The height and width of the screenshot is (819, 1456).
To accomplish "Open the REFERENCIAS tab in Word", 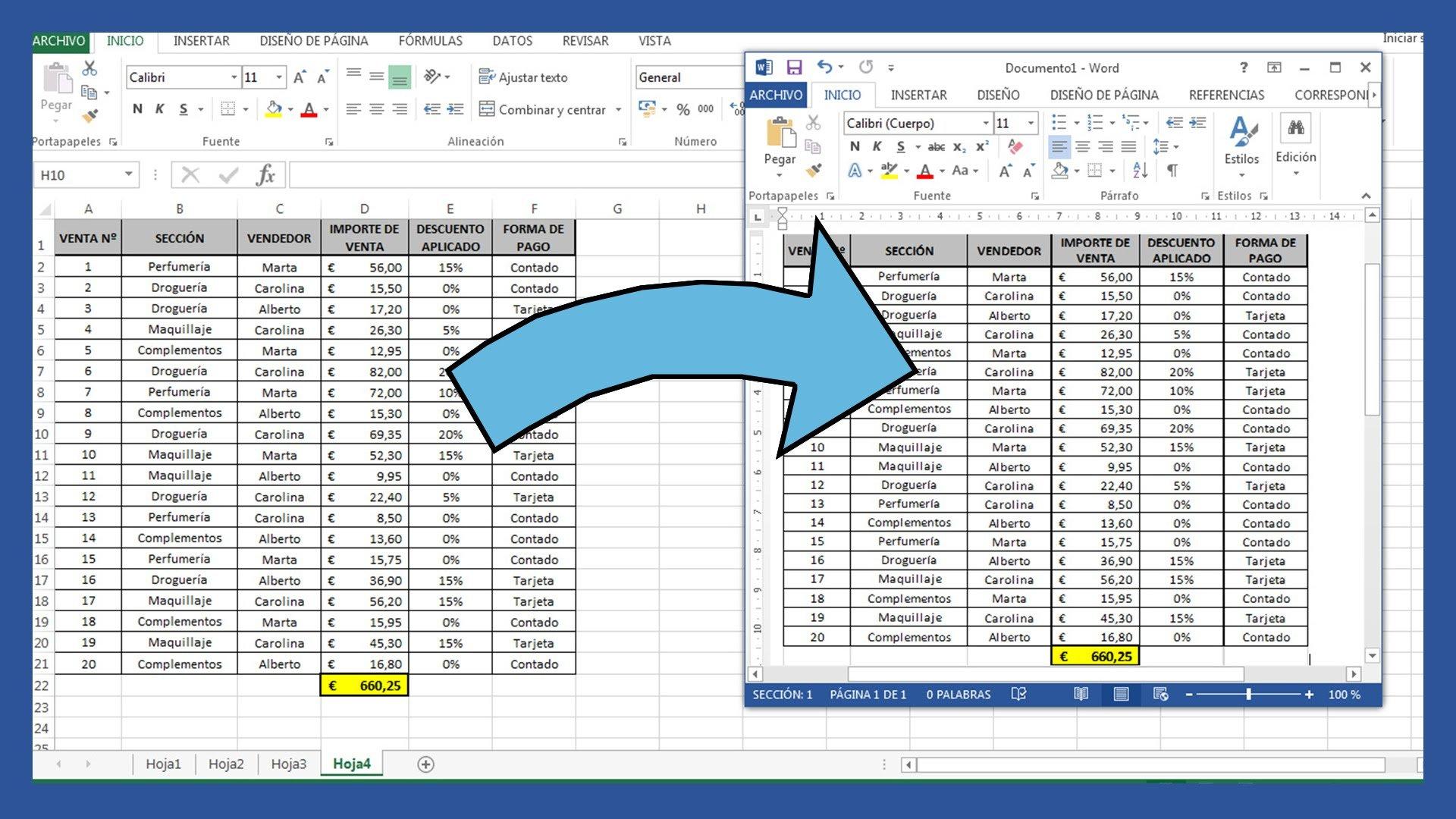I will [1226, 95].
